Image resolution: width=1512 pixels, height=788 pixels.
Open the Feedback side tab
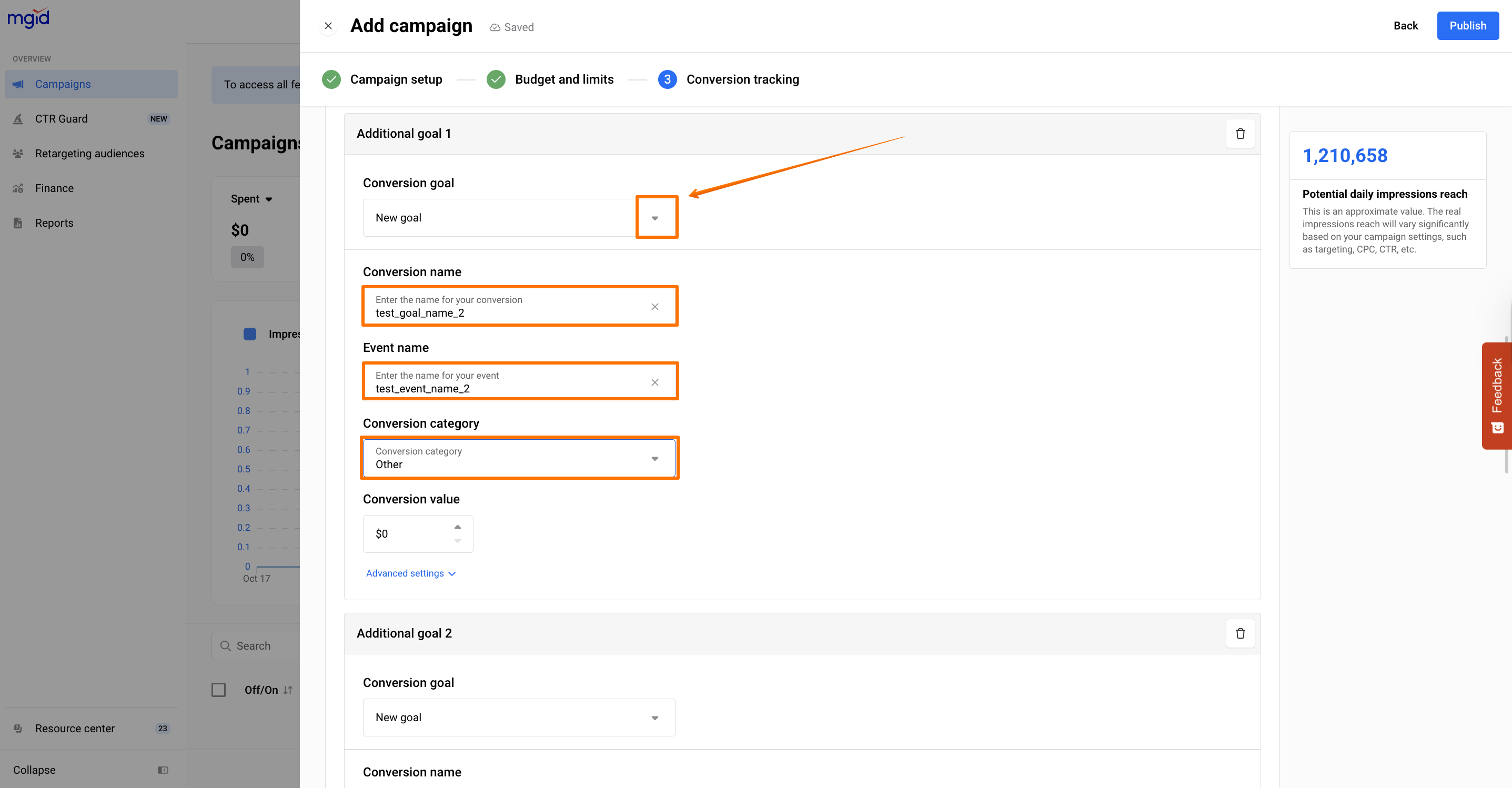[1496, 395]
